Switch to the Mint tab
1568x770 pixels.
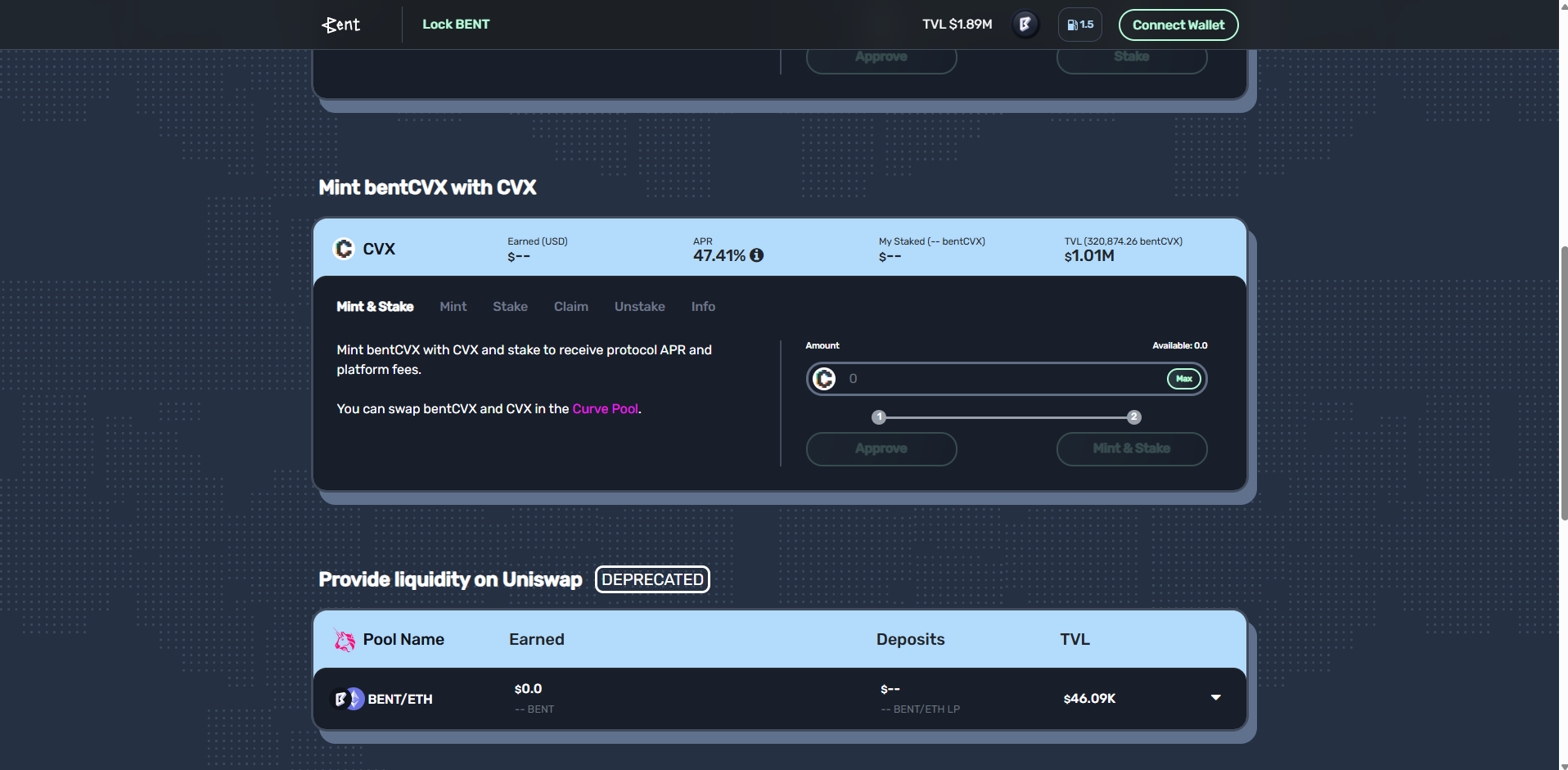coord(453,307)
